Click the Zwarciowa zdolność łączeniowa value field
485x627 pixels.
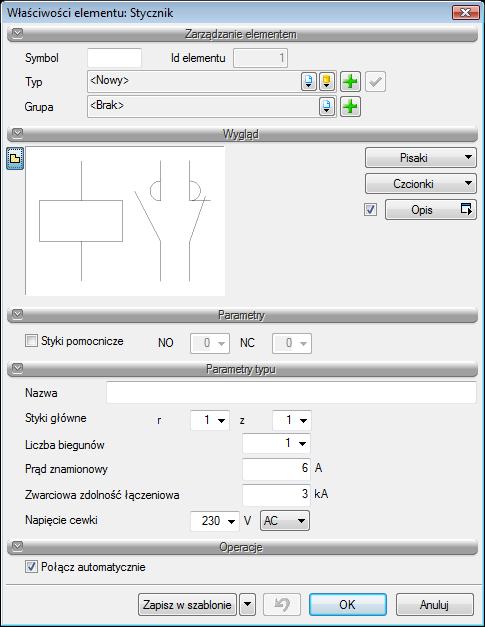pyautogui.click(x=276, y=495)
